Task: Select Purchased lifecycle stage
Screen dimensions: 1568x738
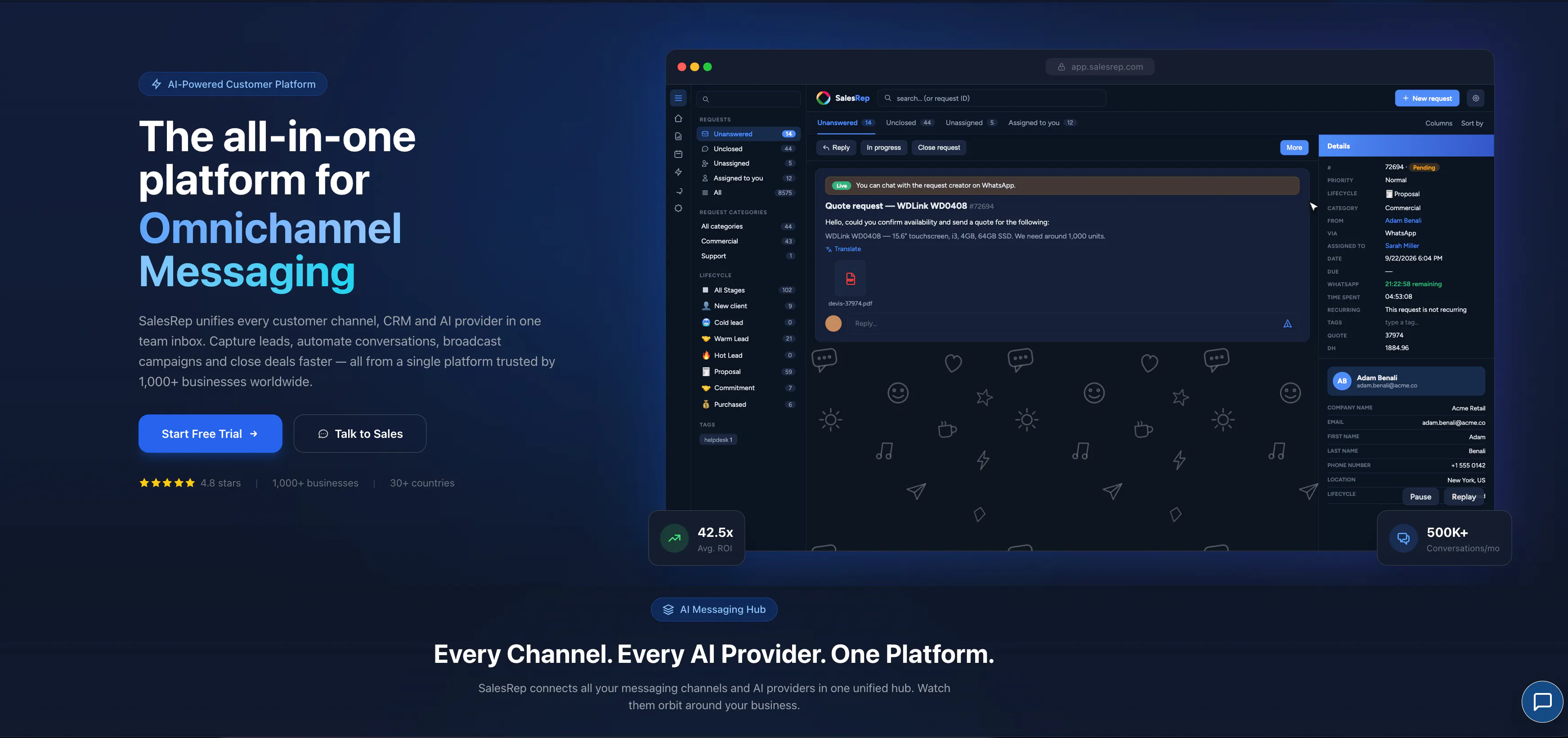Action: (x=748, y=404)
